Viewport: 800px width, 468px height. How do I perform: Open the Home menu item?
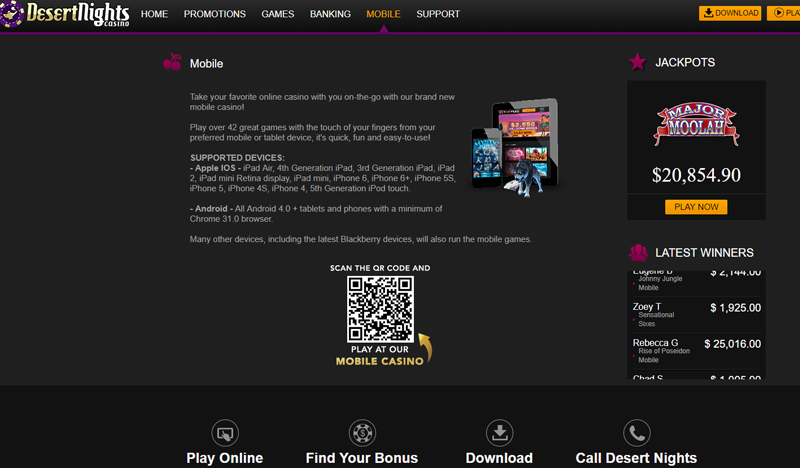(x=154, y=14)
